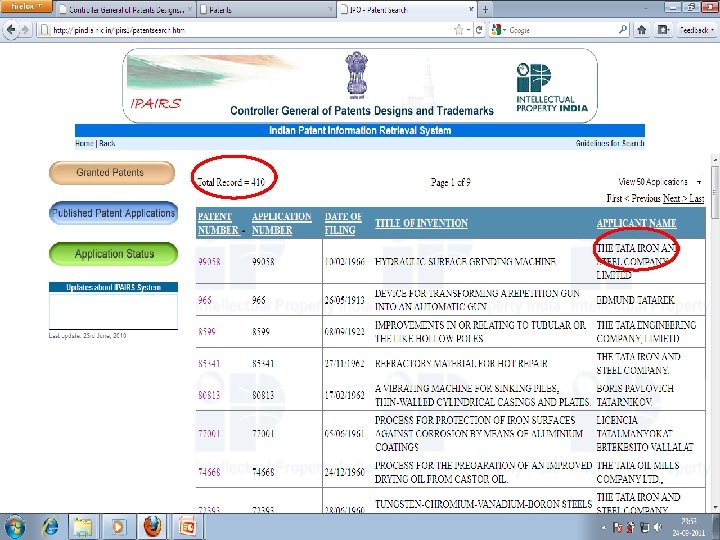Go to the First page link
Screen dimensions: 720x540
click(614, 198)
